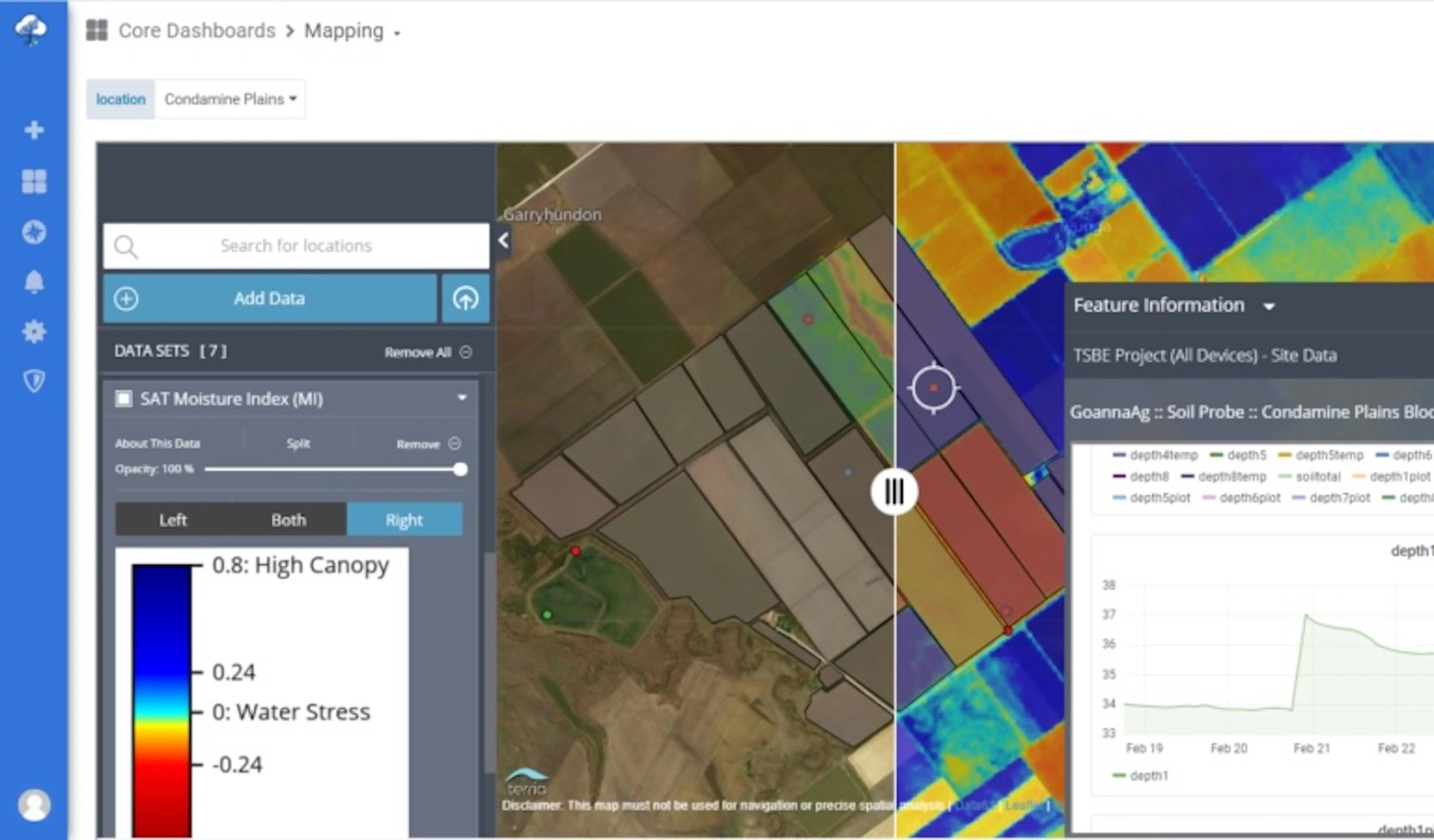Click the cloud logo in the sidebar
The width and height of the screenshot is (1434, 840).
pos(31,29)
